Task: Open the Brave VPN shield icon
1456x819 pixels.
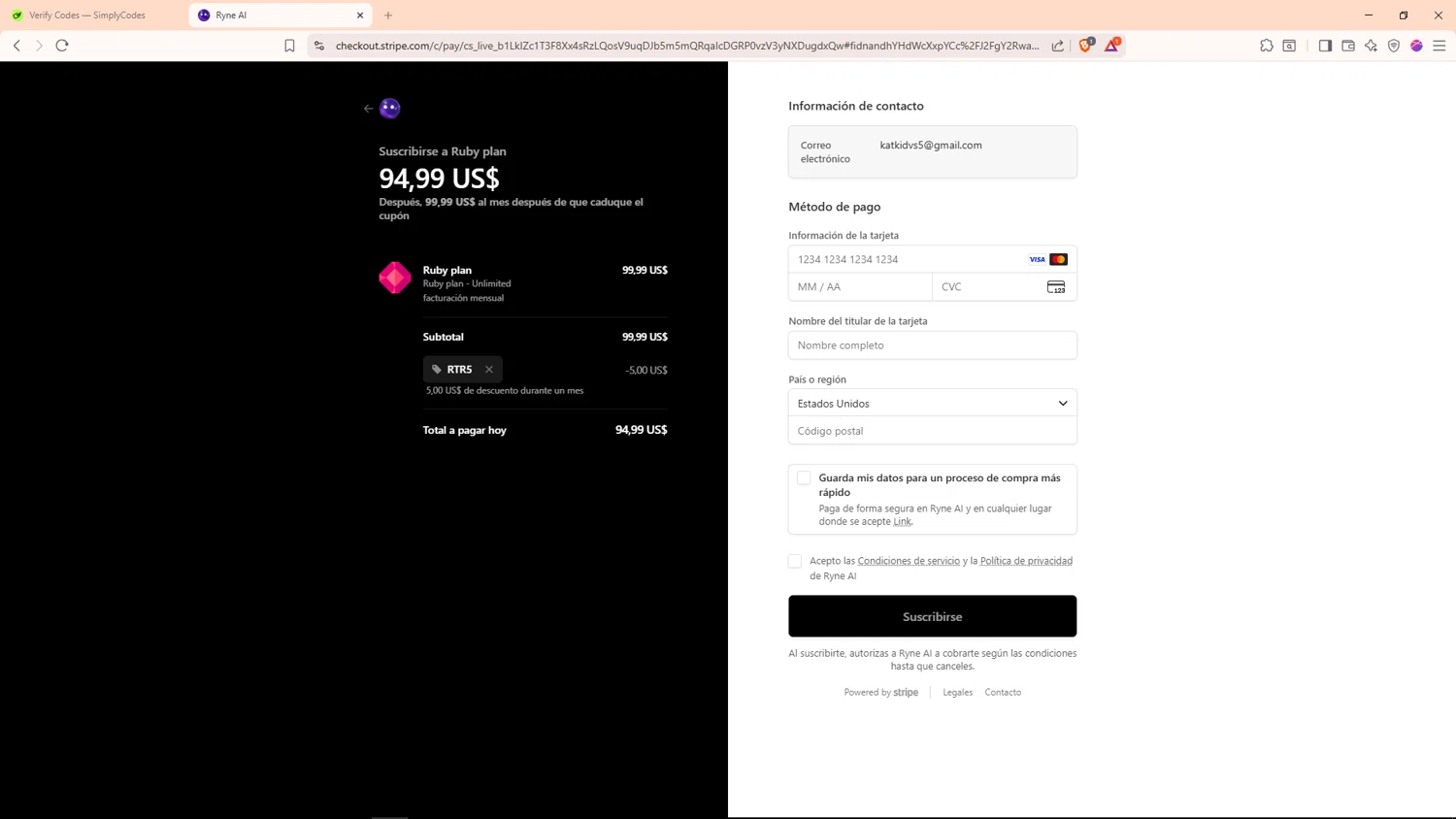Action: 1394,46
